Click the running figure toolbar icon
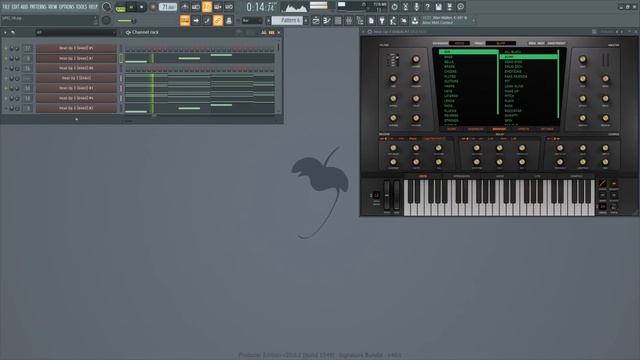Viewport: 640px width, 360px height. [x=393, y=20]
